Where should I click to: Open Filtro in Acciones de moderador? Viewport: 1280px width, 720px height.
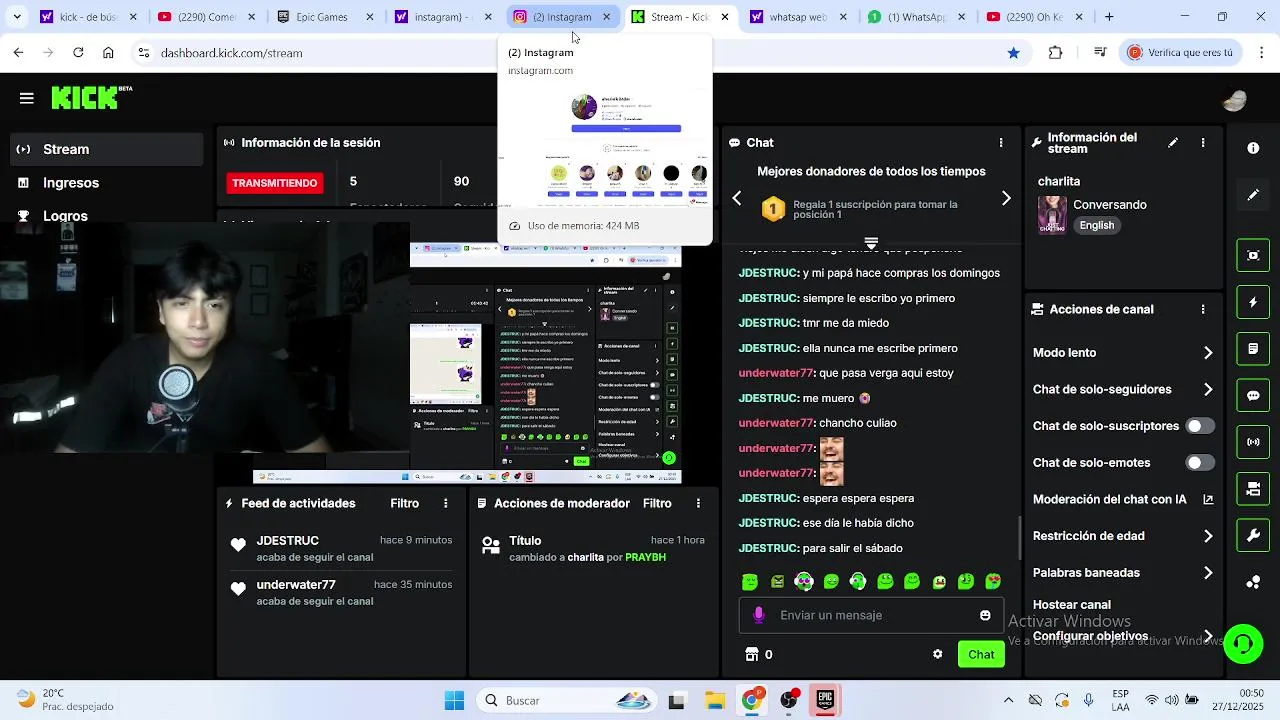point(657,504)
